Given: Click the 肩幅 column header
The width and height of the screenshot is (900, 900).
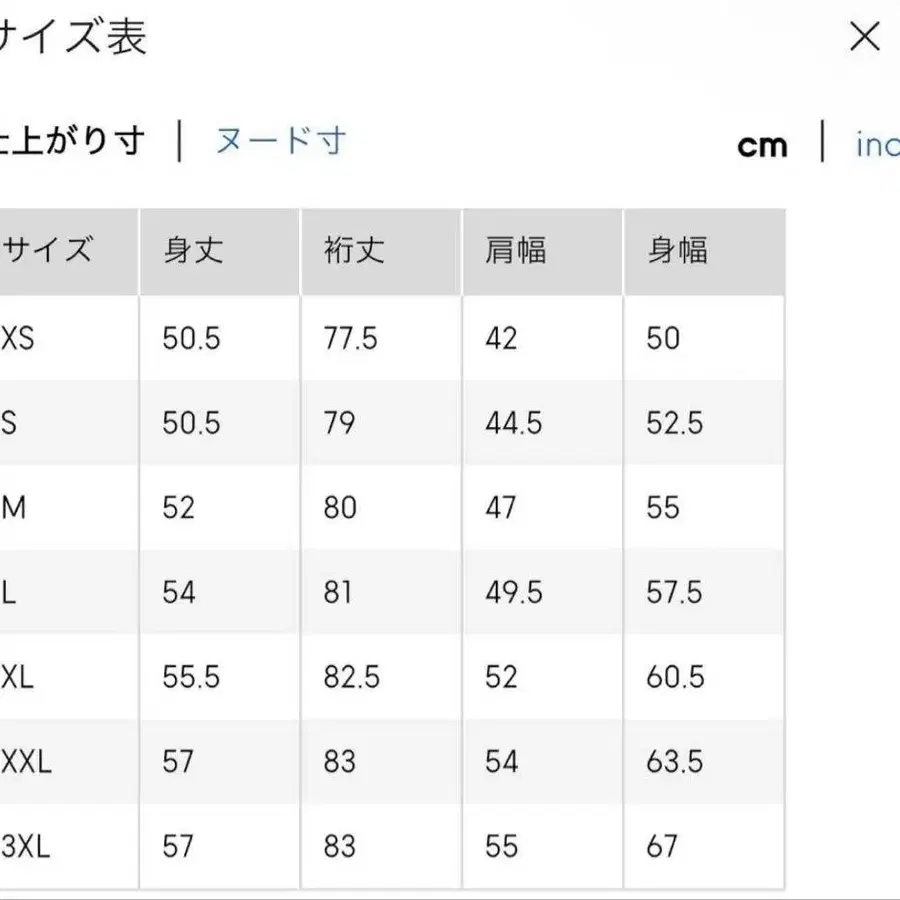Looking at the screenshot, I should tap(515, 251).
